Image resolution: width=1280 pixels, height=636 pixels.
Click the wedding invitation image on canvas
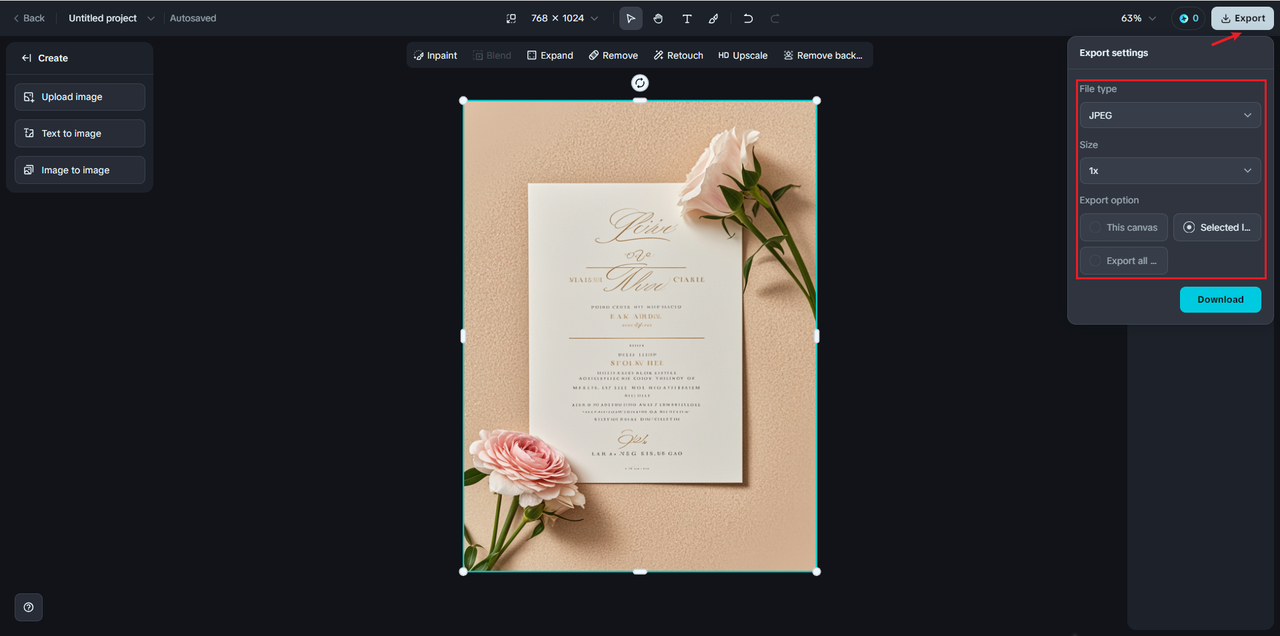click(x=640, y=336)
